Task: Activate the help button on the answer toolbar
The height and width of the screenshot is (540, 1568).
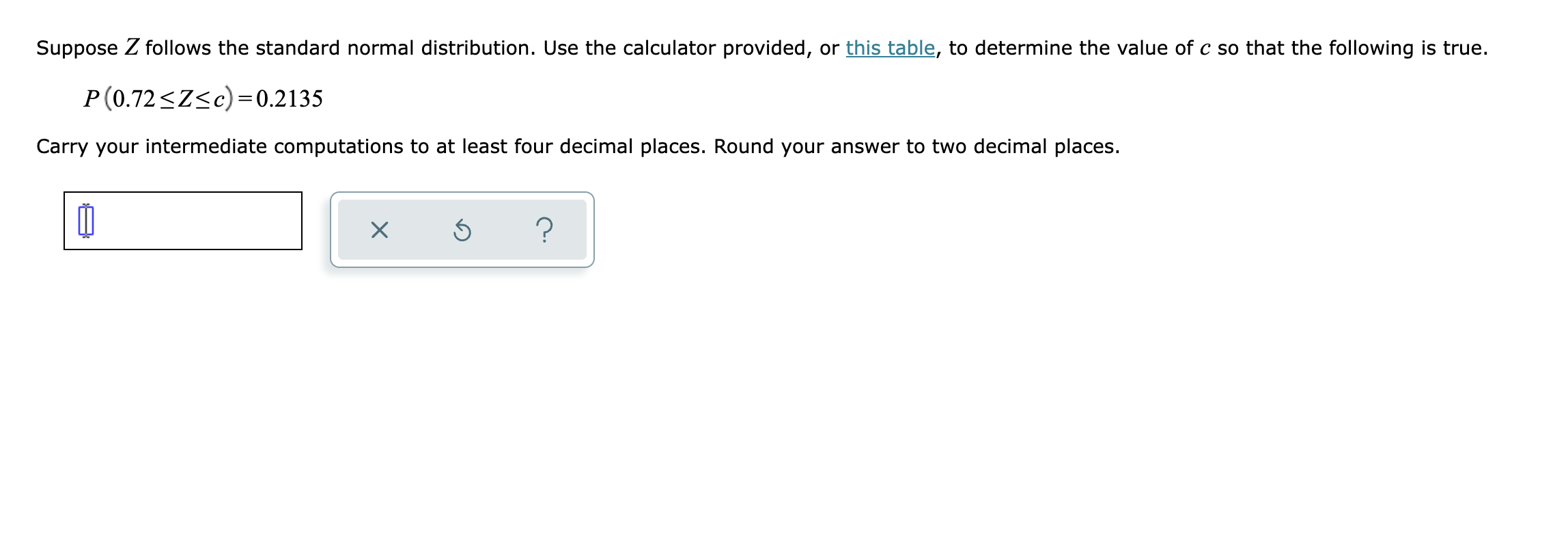Action: click(x=543, y=230)
